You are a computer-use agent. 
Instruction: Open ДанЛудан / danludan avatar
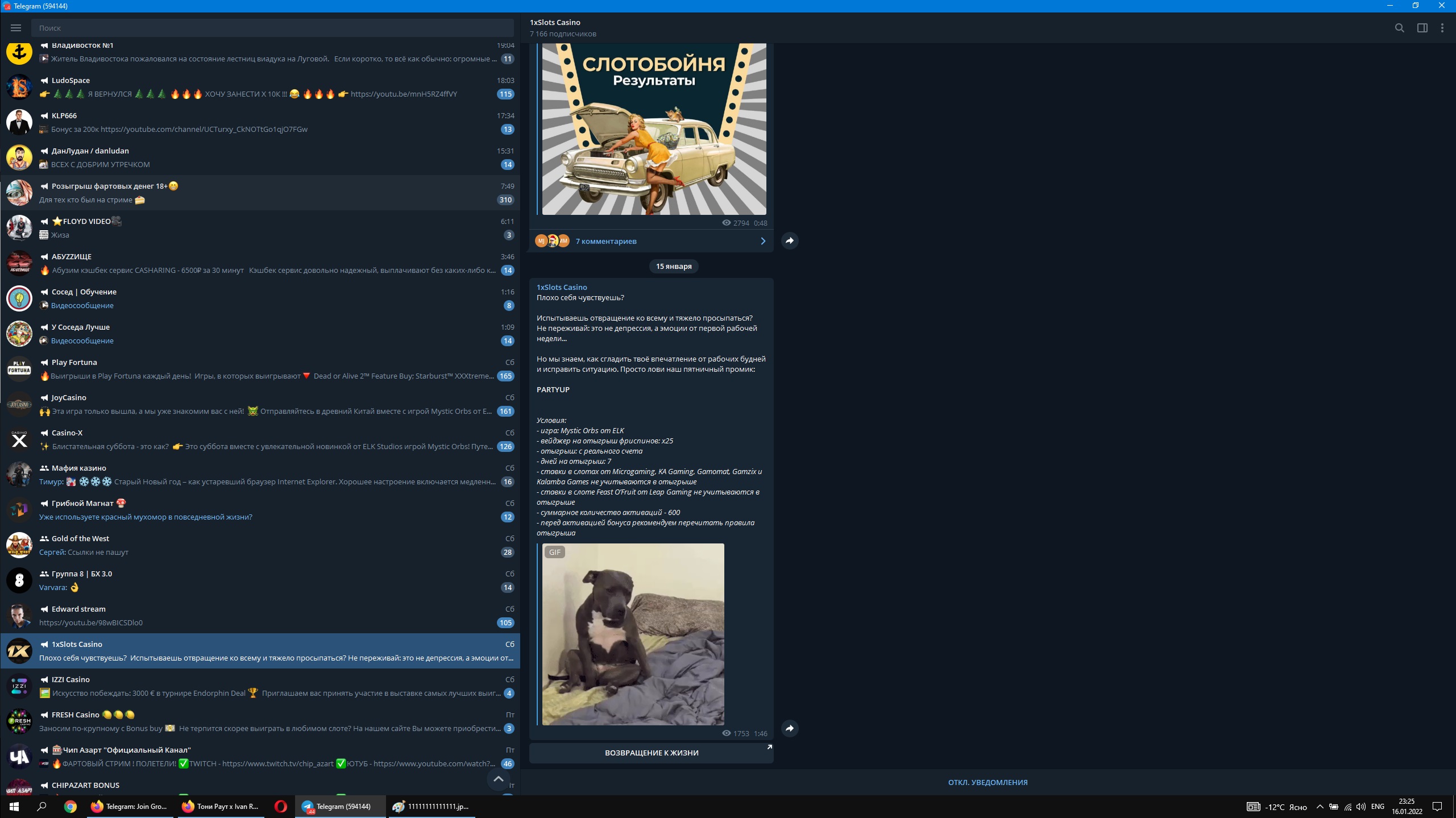pos(19,157)
